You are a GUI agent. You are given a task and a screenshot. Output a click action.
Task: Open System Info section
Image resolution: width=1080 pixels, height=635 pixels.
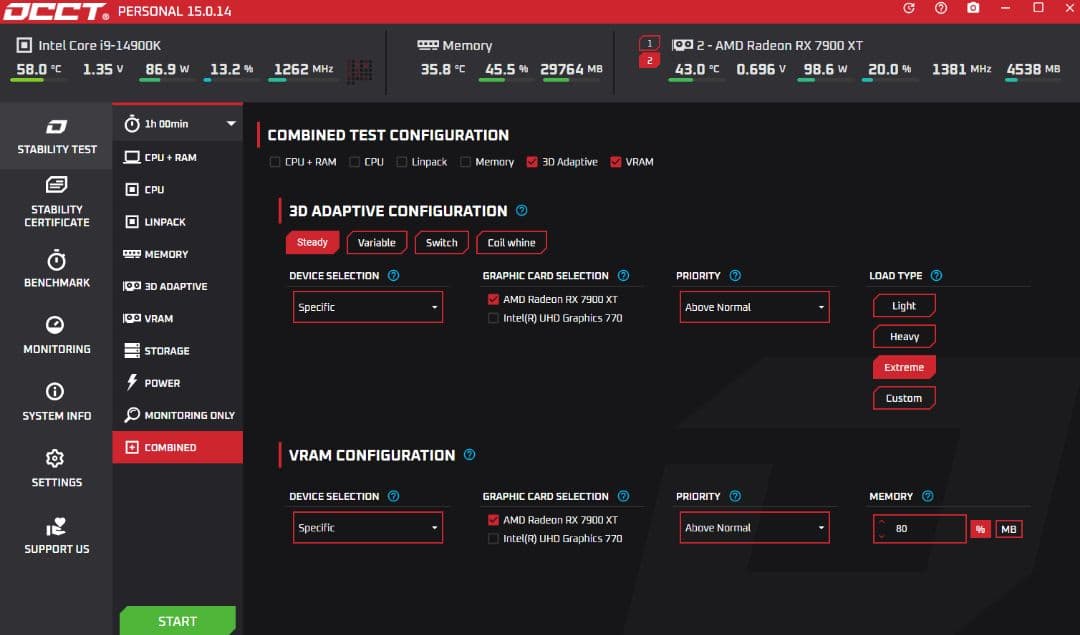click(56, 402)
